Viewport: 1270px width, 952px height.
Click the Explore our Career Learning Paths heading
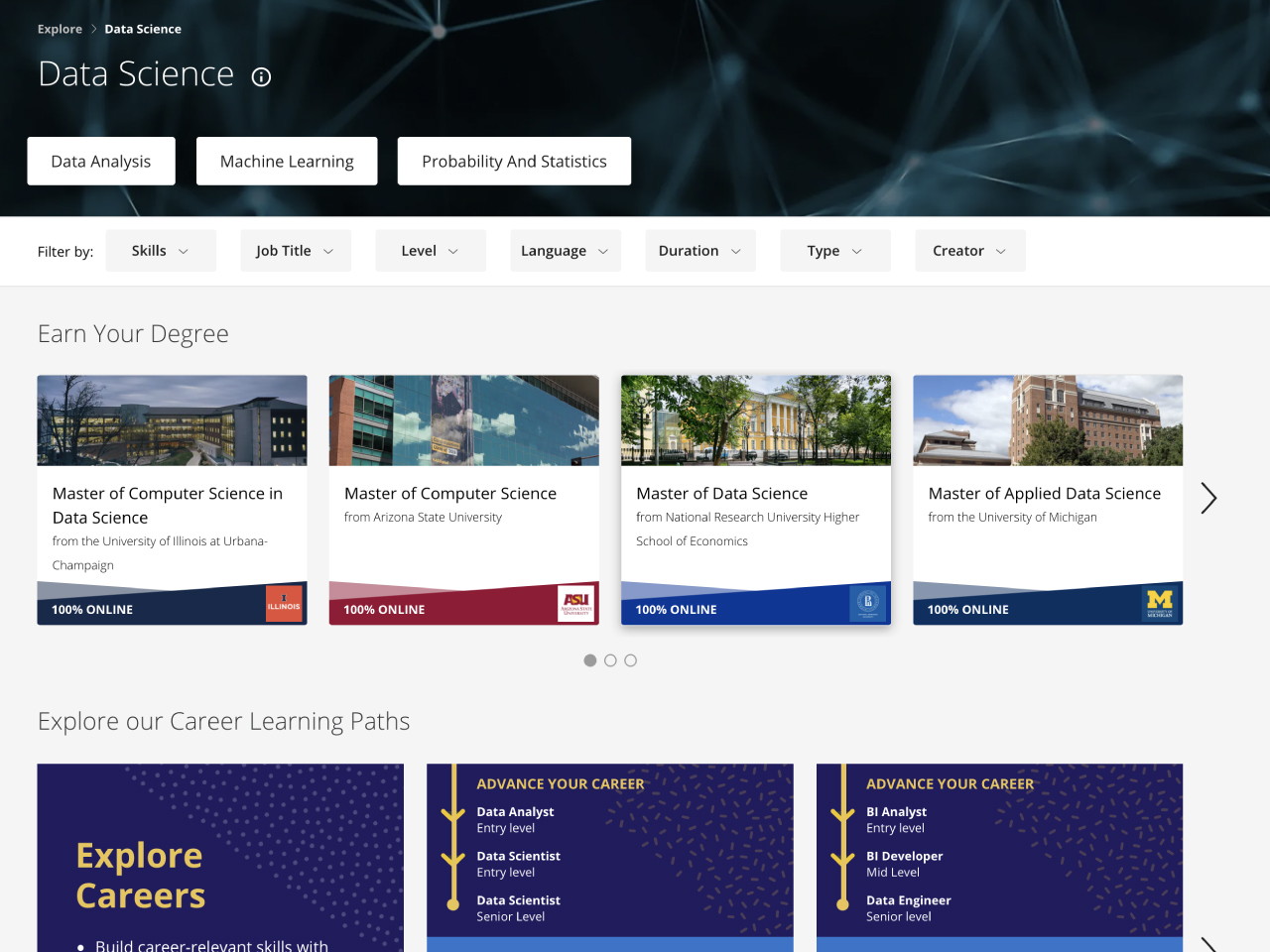[223, 721]
